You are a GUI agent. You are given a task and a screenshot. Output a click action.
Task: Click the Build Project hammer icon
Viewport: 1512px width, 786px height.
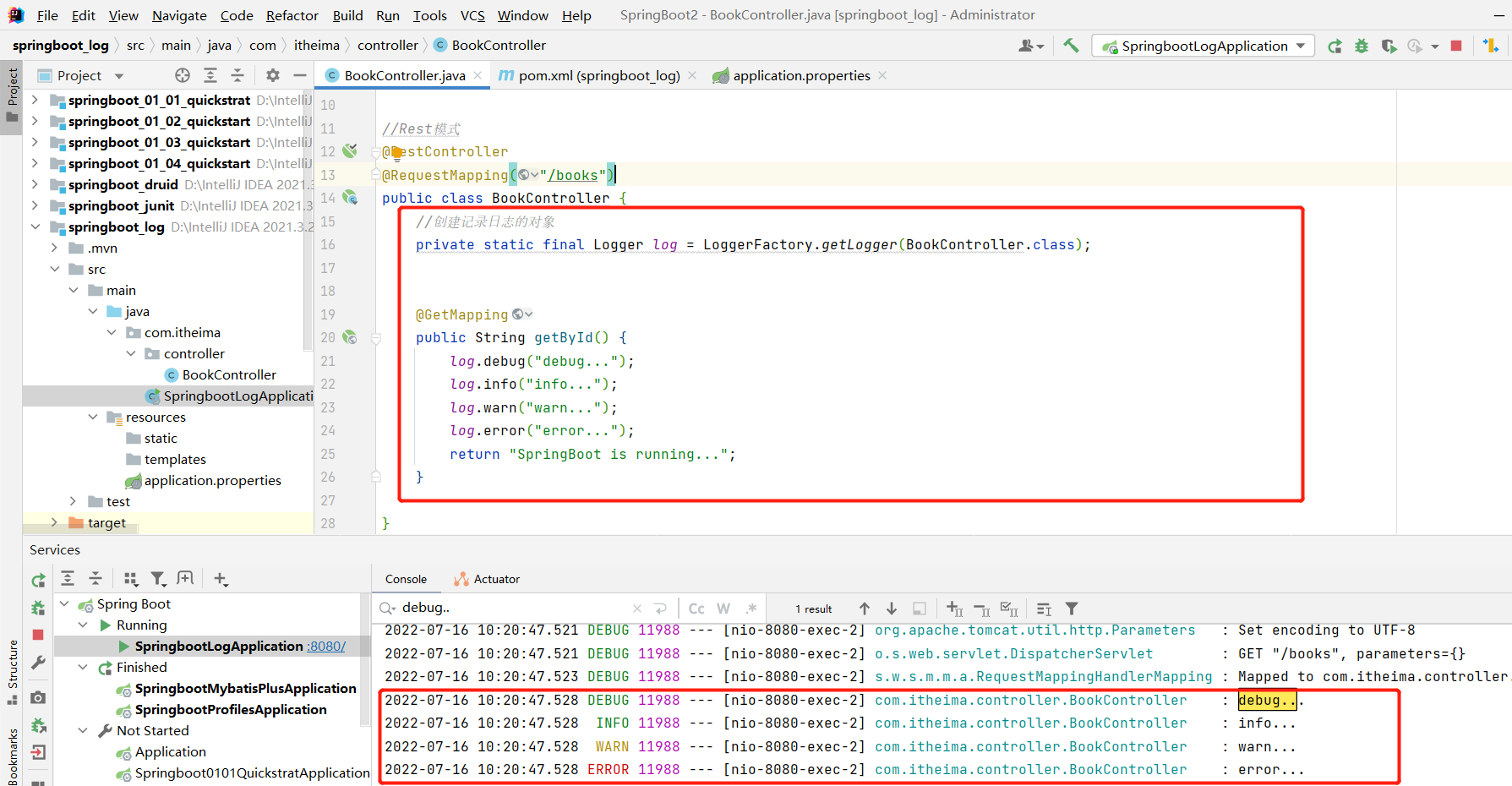pos(1071,46)
